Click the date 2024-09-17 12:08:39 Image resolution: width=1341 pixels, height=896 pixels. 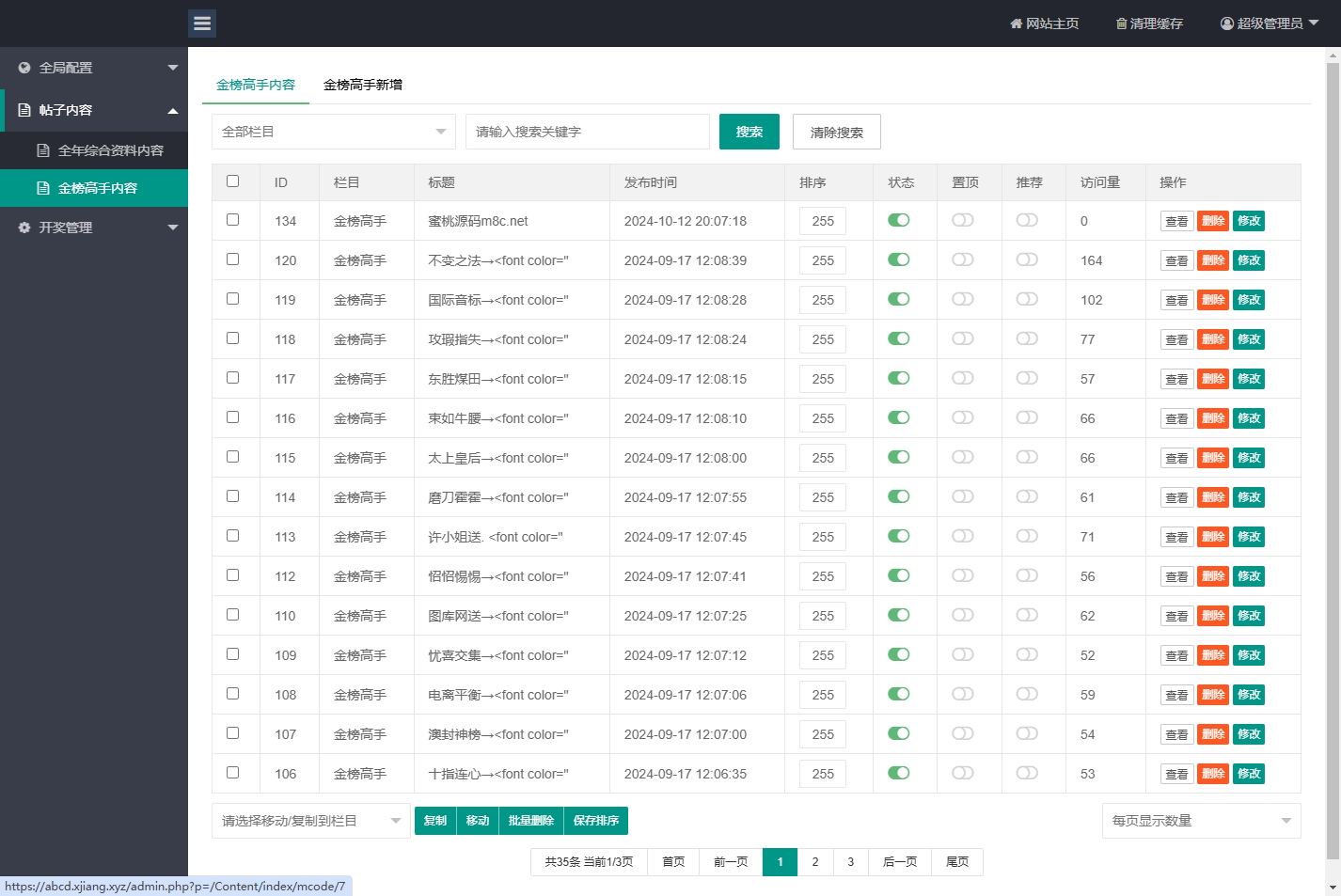(686, 260)
